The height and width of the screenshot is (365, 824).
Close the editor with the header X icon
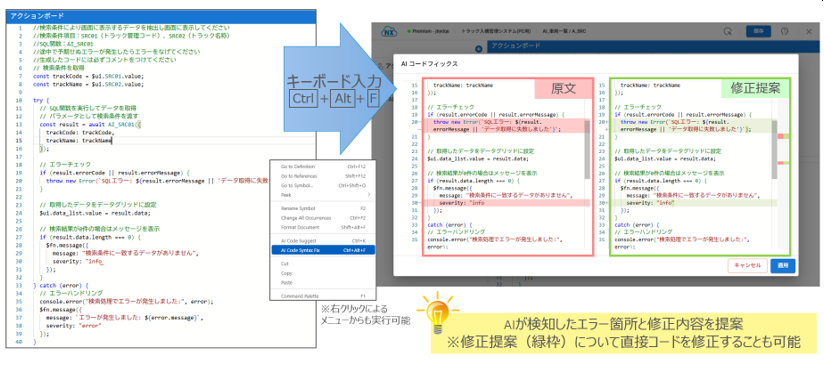click(809, 32)
